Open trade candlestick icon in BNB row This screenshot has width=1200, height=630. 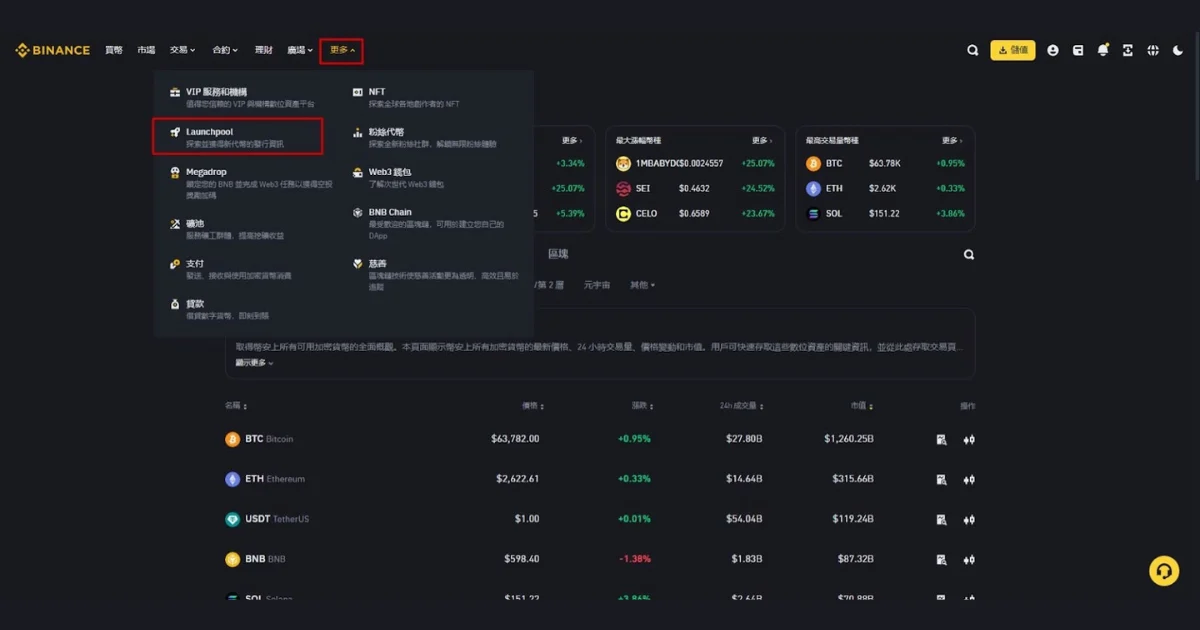(969, 559)
